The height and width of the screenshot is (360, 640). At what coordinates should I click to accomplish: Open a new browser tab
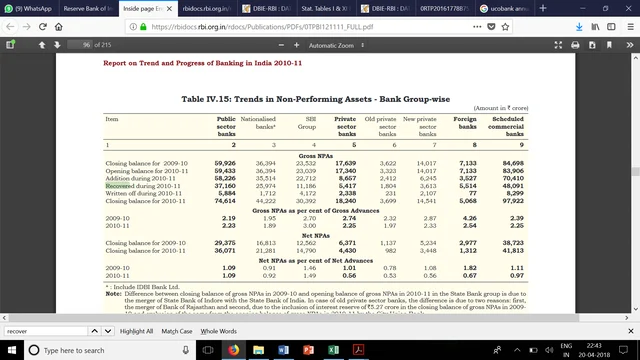point(543,9)
